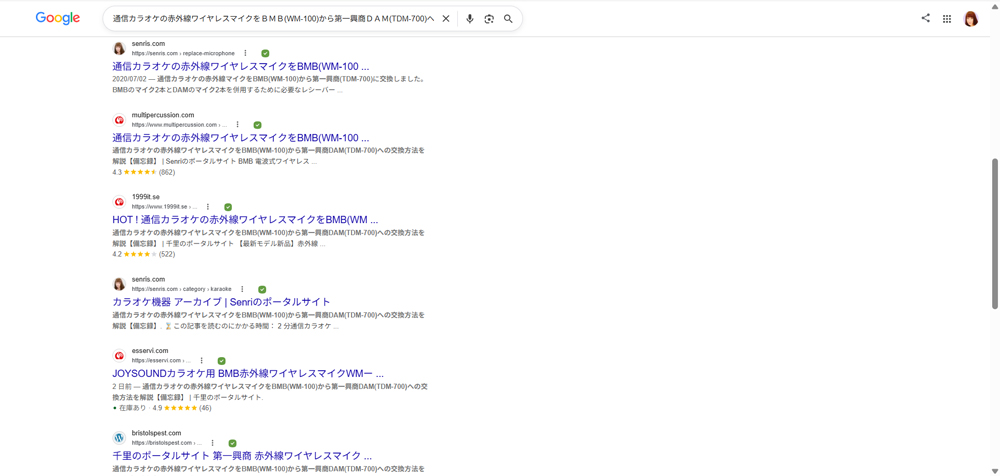Screen dimensions: 1000x476
Task: Open the 'JOYSOUNDカラオケ用 BMB赤外線' result link
Action: [248, 373]
